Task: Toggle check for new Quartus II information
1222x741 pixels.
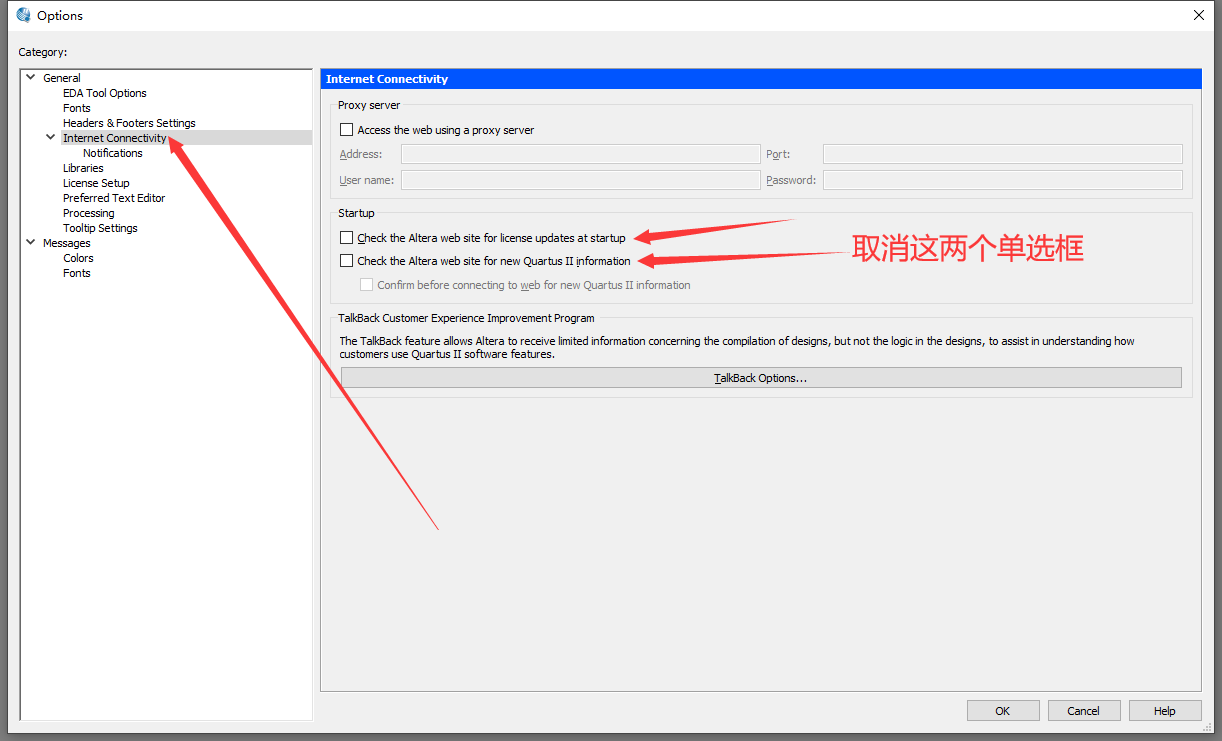Action: [x=347, y=261]
